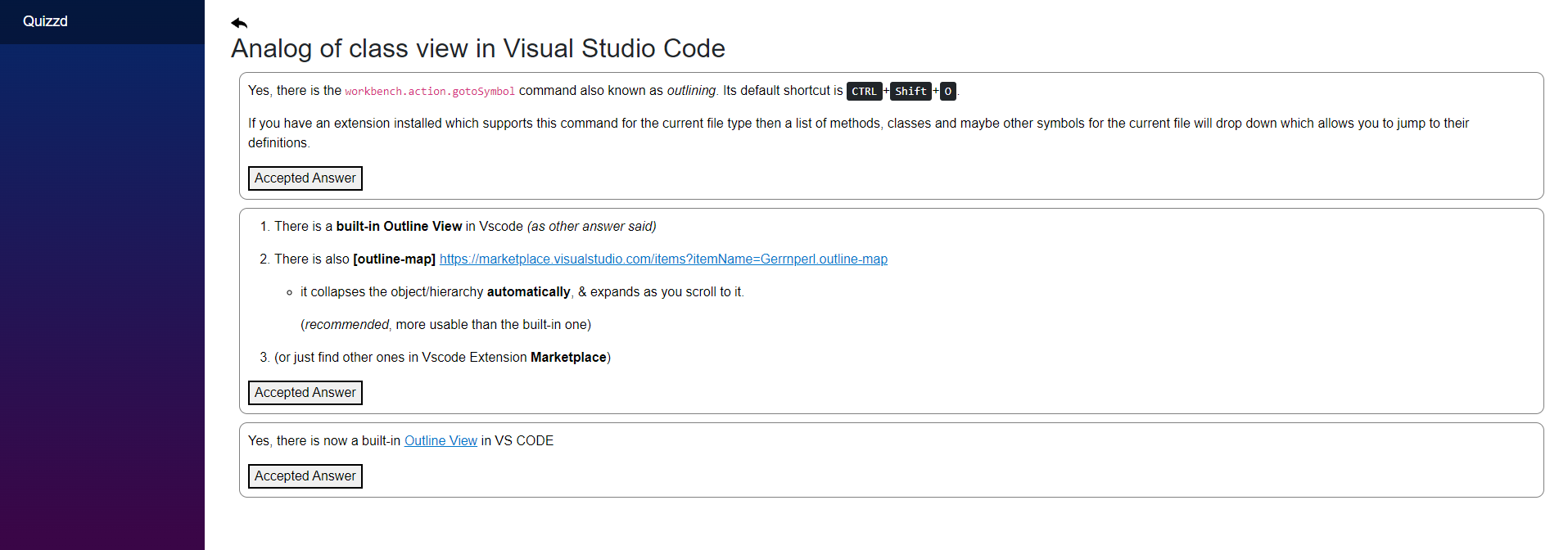Click the workbench.action.gotoSymbol code text
Viewport: 1568px width, 550px height.
click(x=430, y=92)
